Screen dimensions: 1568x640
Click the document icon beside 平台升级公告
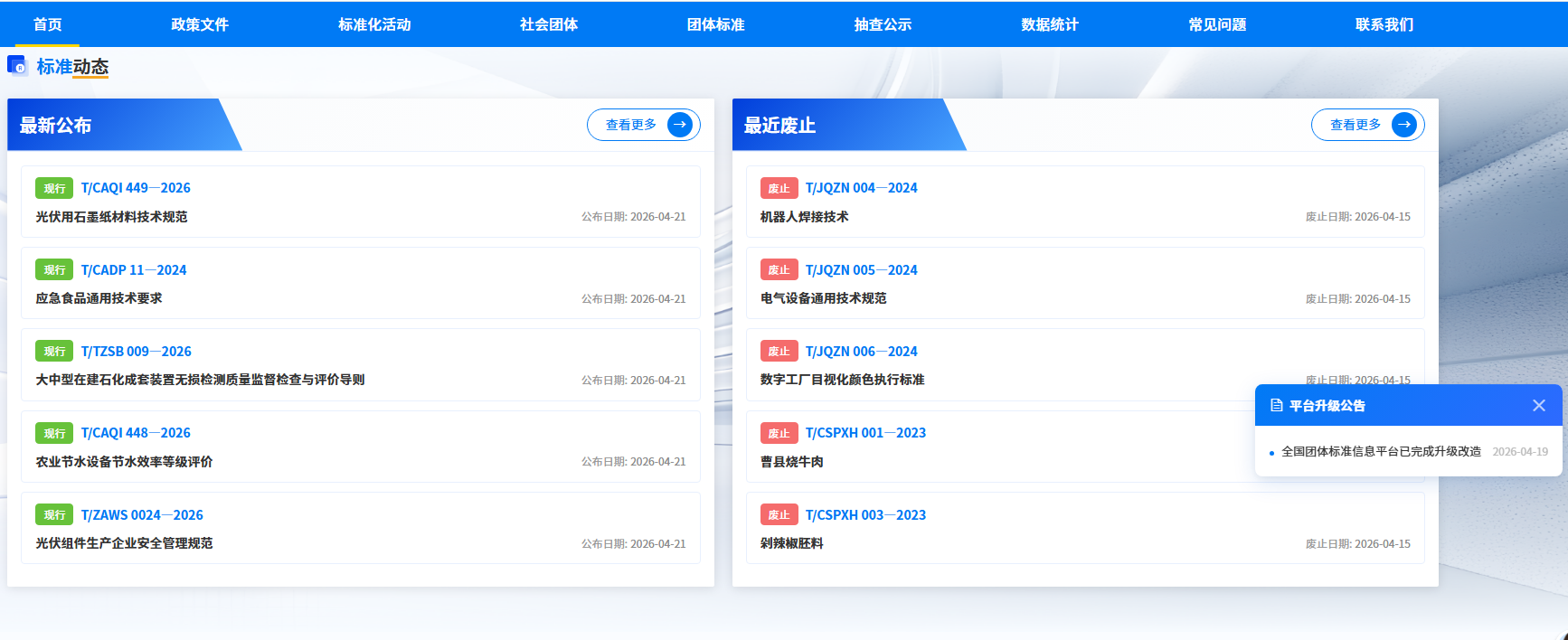(x=1276, y=406)
